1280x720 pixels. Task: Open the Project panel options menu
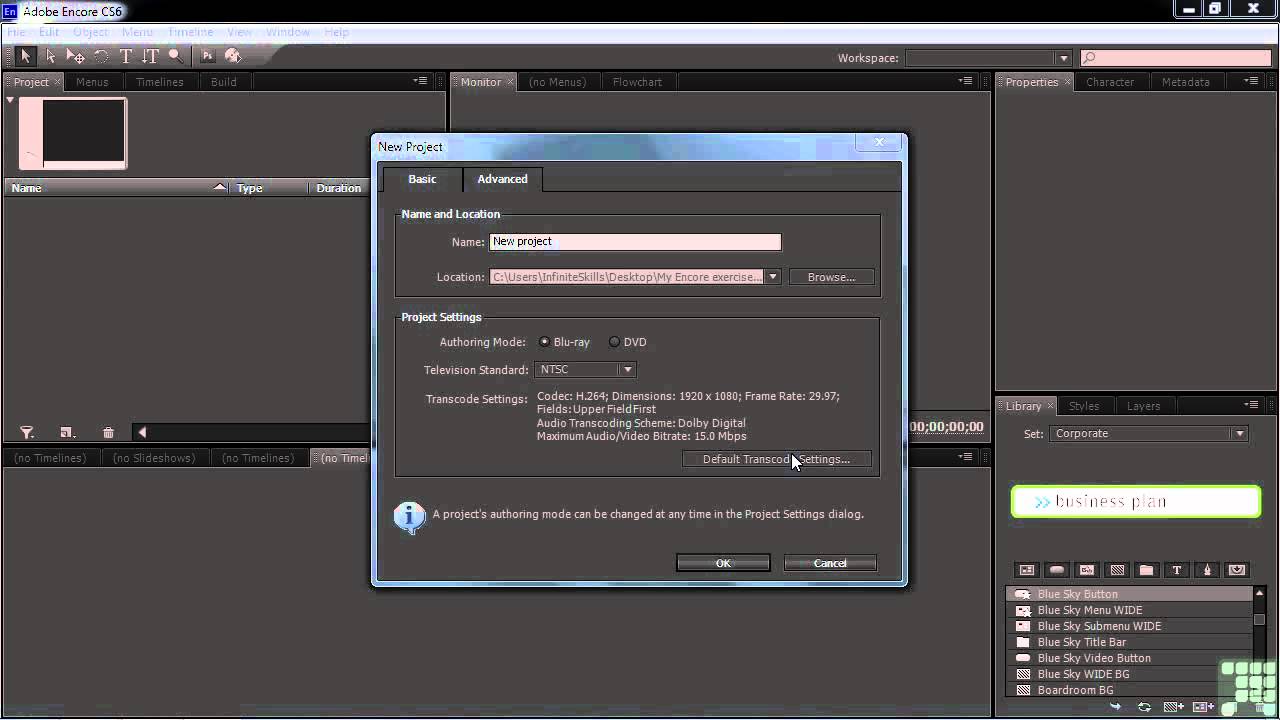(x=420, y=81)
